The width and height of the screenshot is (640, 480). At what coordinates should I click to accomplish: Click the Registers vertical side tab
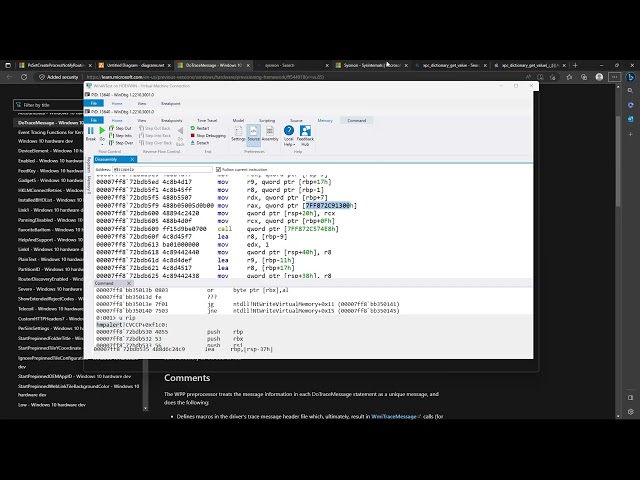(x=89, y=164)
